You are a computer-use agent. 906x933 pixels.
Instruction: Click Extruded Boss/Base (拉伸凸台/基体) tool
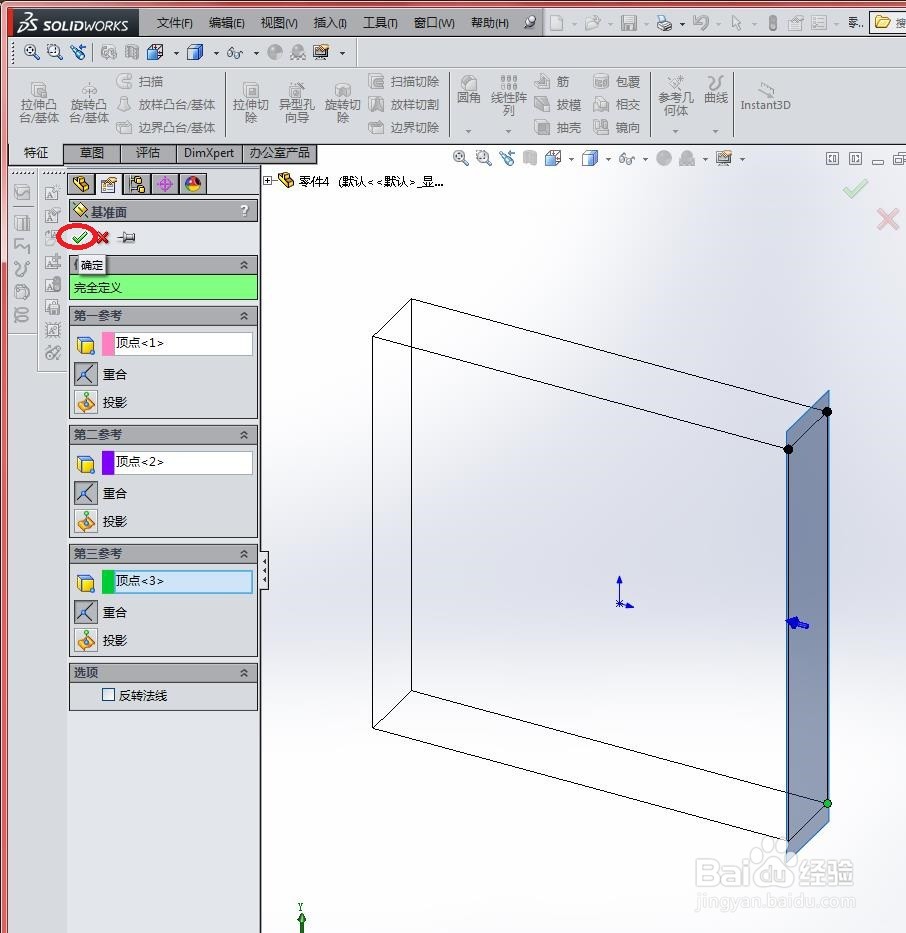point(39,103)
